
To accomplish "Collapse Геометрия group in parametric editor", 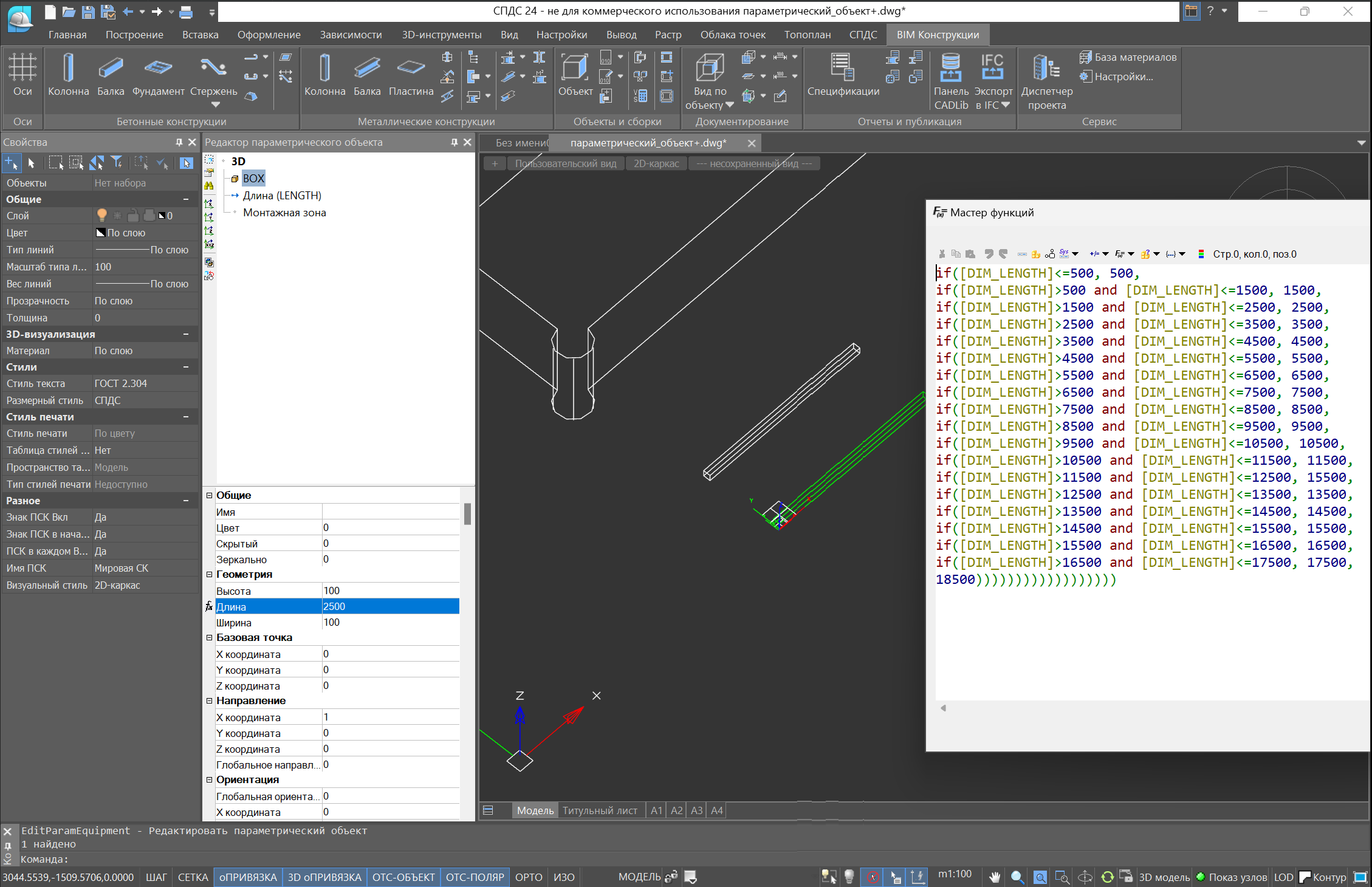I will tap(209, 574).
